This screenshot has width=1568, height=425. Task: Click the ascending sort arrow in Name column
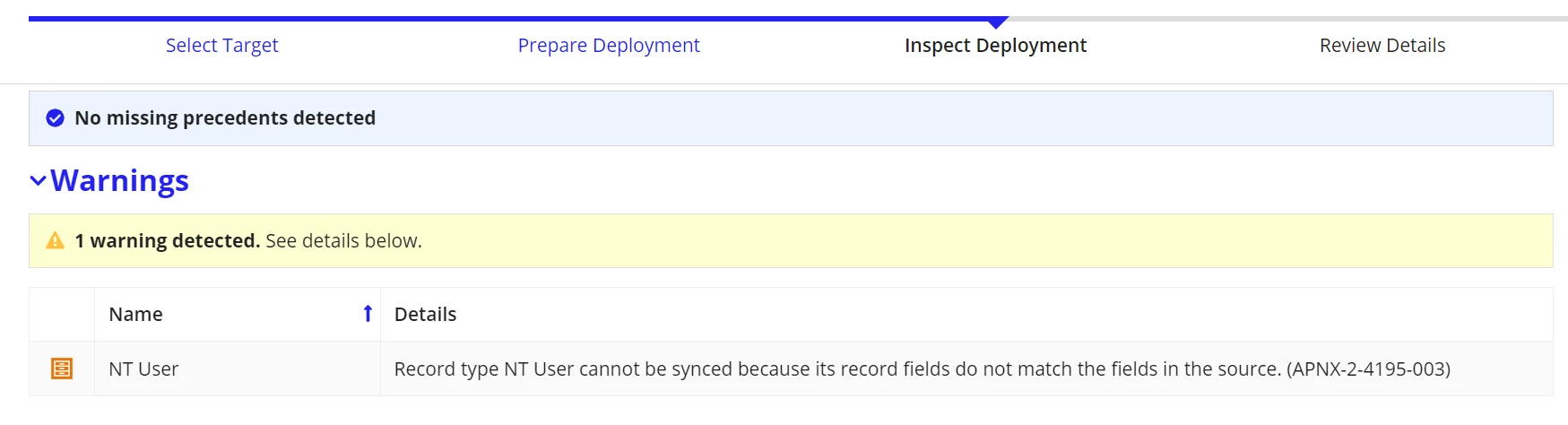(x=368, y=314)
